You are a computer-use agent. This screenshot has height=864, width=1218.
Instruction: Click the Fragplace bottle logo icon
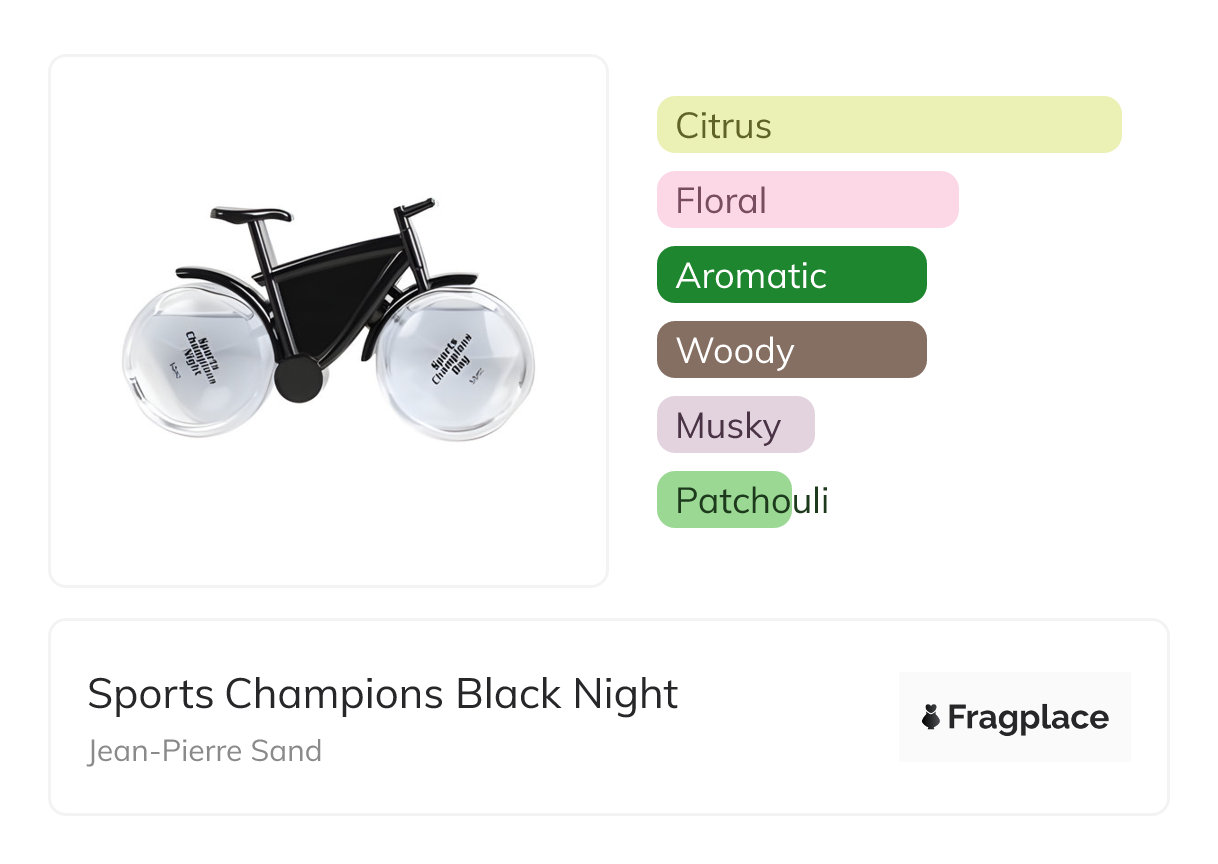point(931,717)
